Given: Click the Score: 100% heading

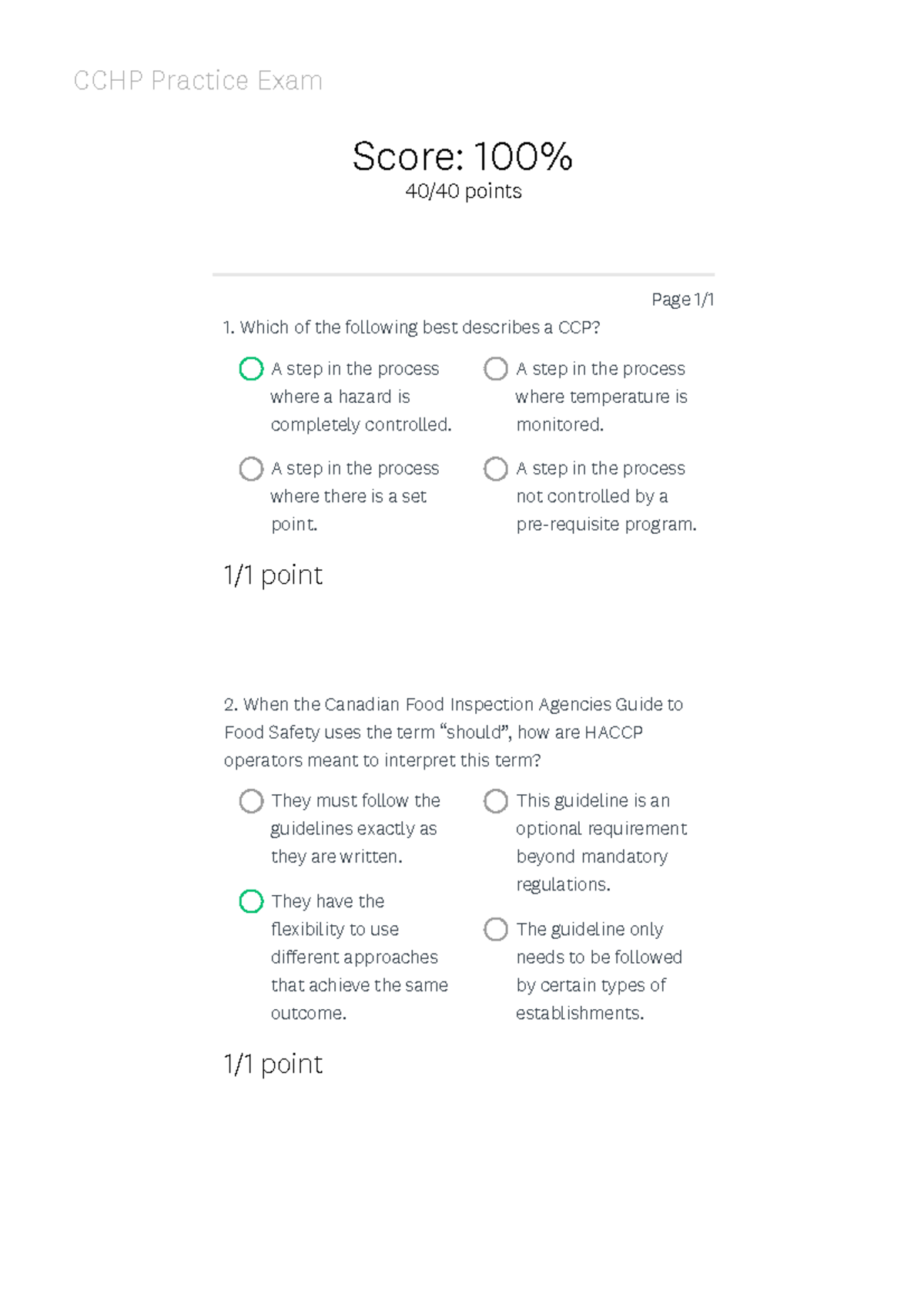Looking at the screenshot, I should pos(461,159).
